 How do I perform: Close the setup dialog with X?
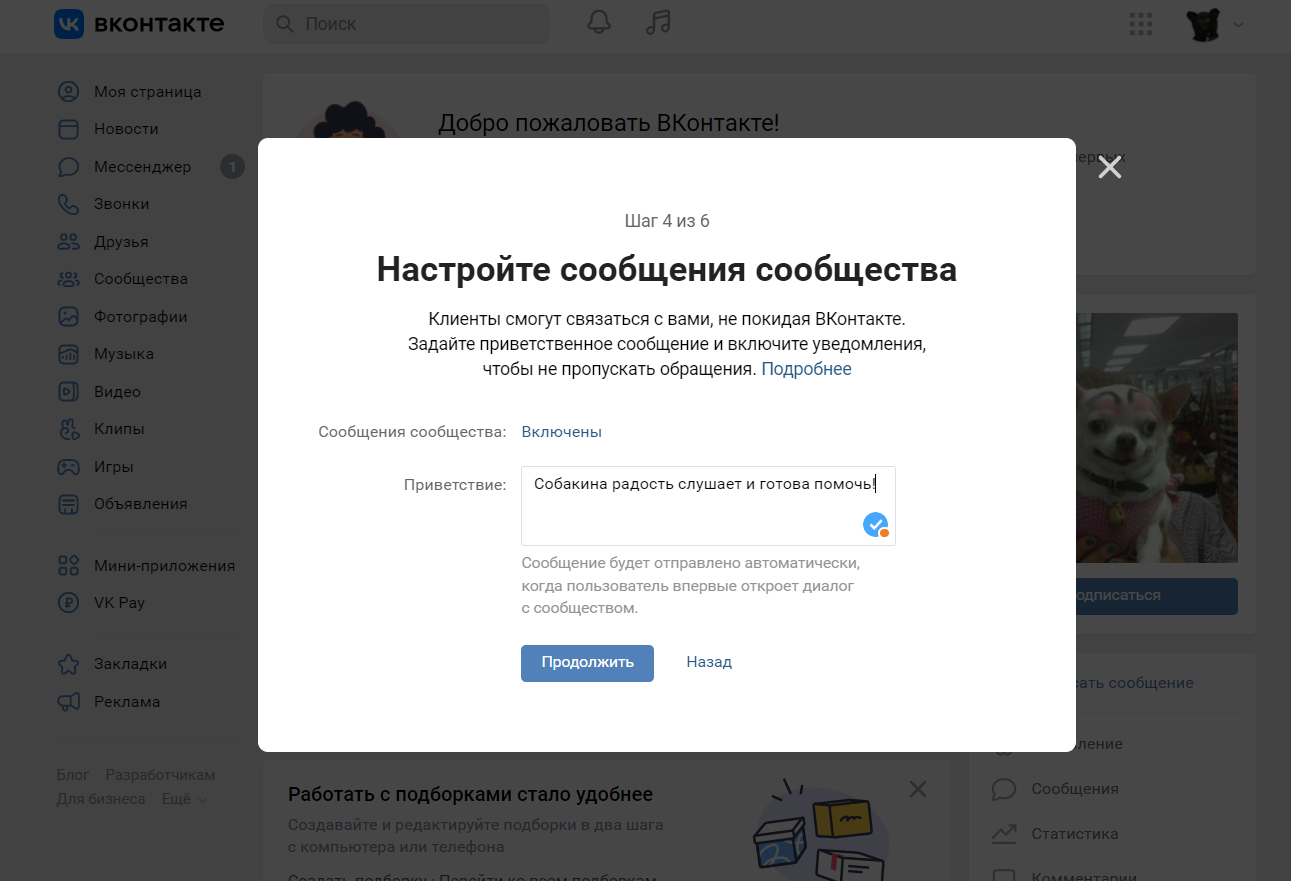point(1110,168)
